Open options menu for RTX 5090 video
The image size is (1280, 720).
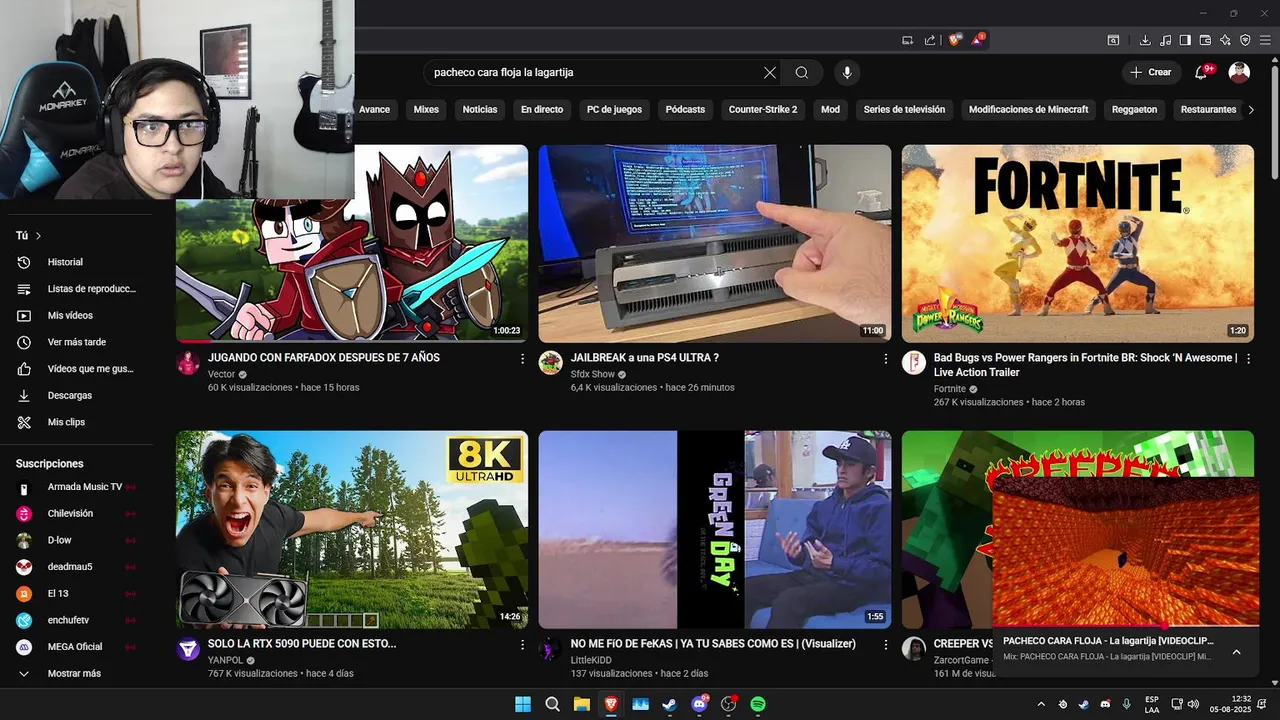point(522,645)
